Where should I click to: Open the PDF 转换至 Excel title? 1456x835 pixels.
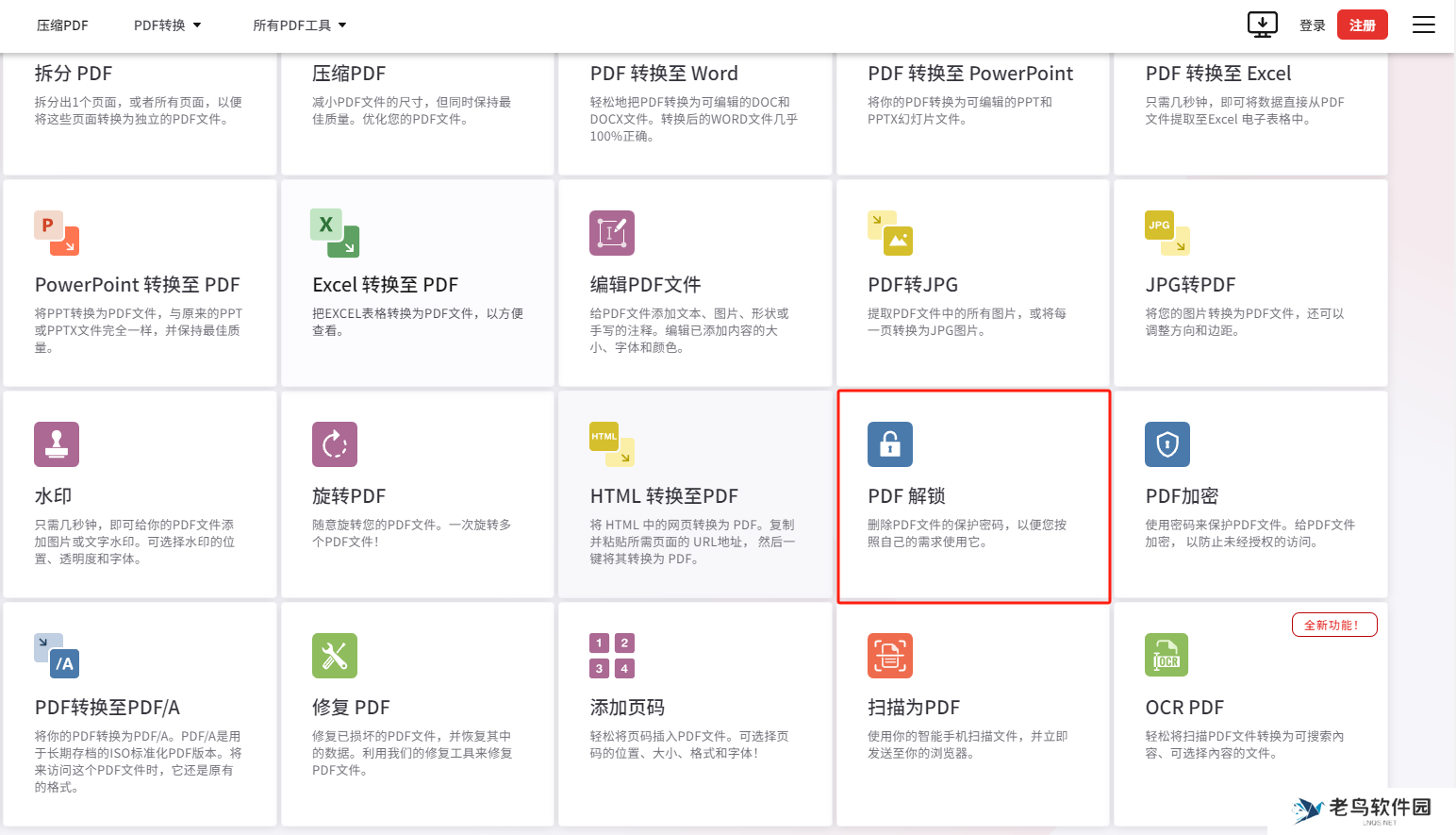pos(1218,74)
